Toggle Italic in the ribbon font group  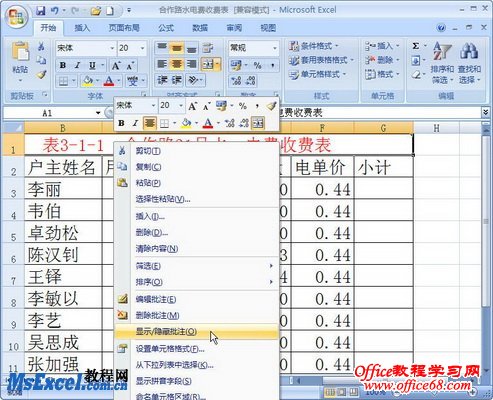(x=77, y=65)
